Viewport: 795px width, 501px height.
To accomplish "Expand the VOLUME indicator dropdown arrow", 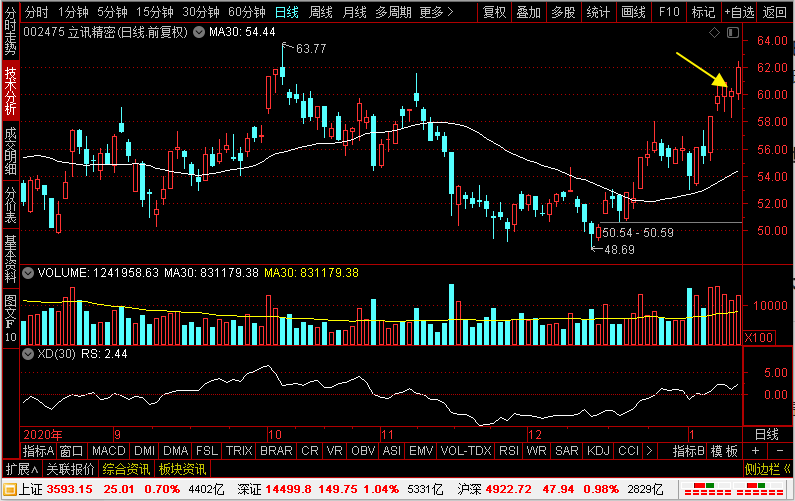I will pos(28,272).
